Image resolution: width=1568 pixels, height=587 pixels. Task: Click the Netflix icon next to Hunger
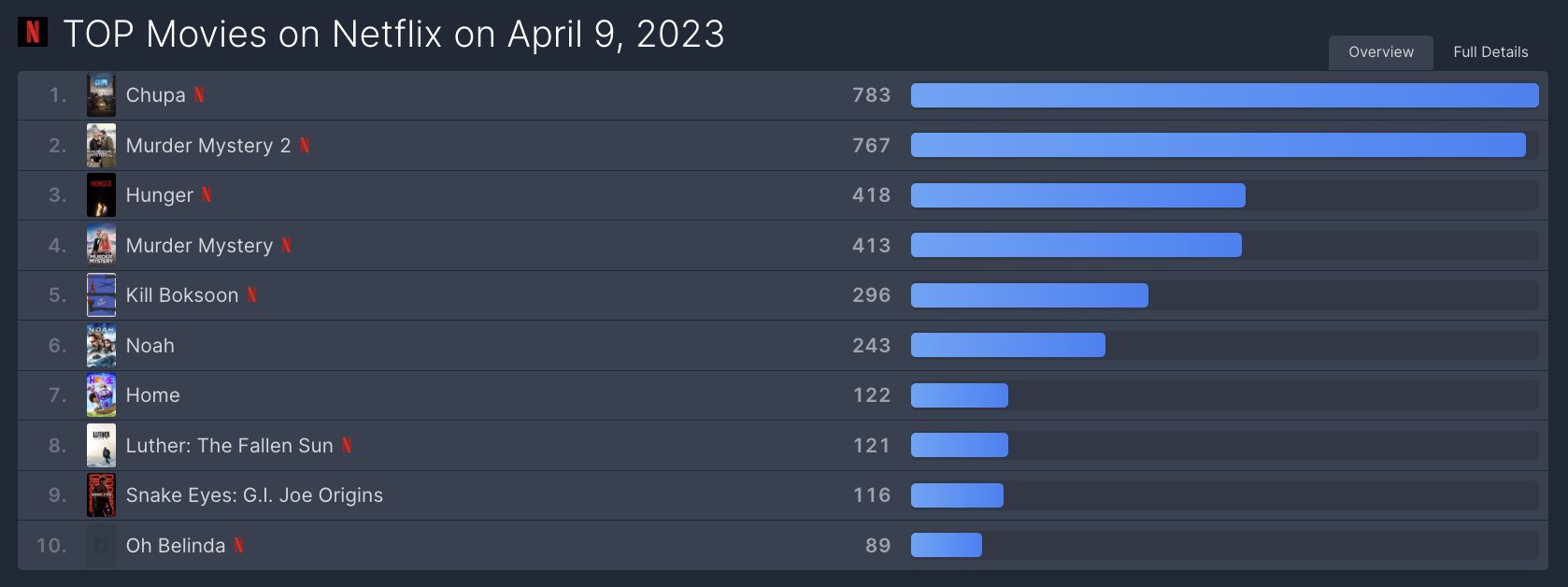[207, 195]
